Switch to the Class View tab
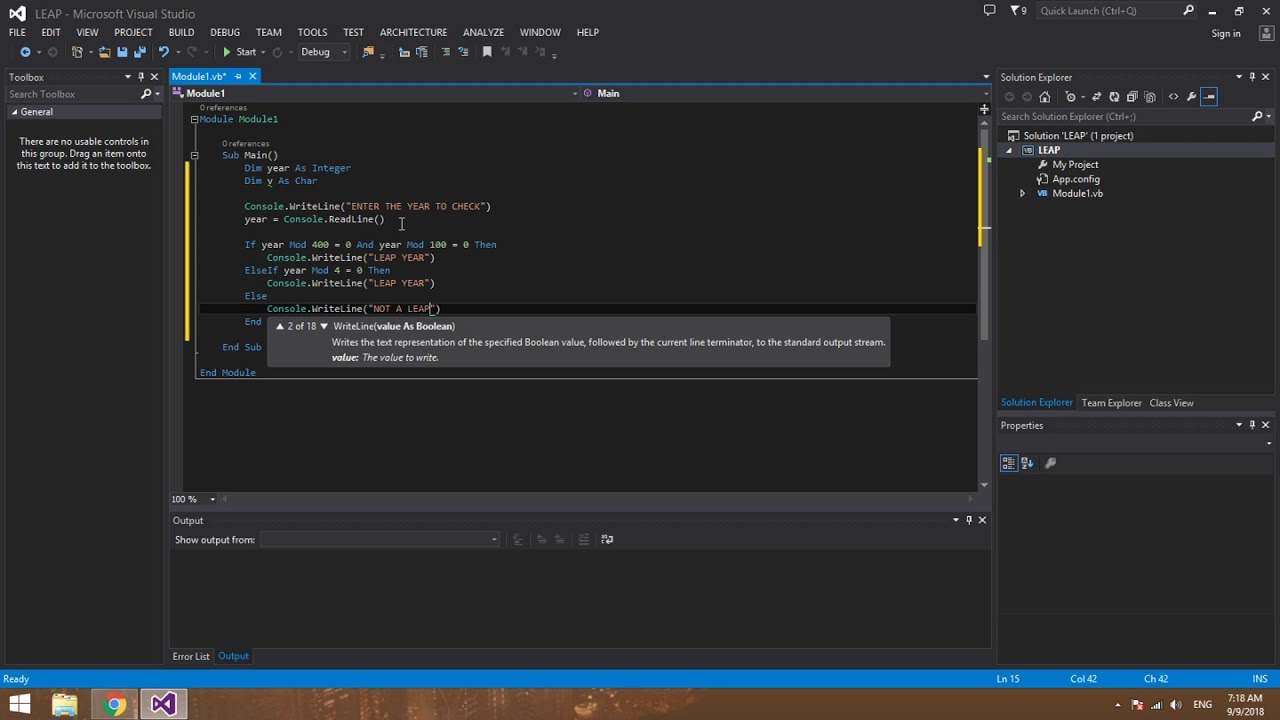The image size is (1280, 720). (1171, 403)
